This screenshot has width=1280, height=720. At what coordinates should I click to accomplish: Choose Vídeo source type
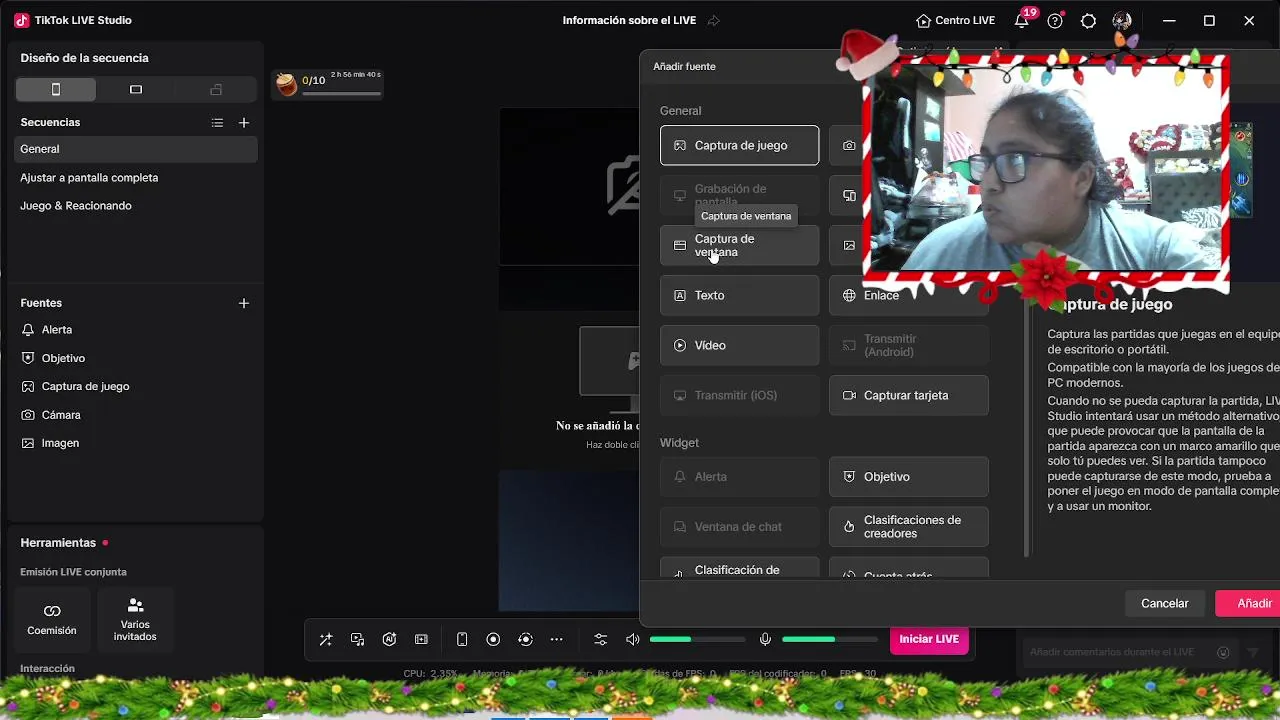pos(740,346)
